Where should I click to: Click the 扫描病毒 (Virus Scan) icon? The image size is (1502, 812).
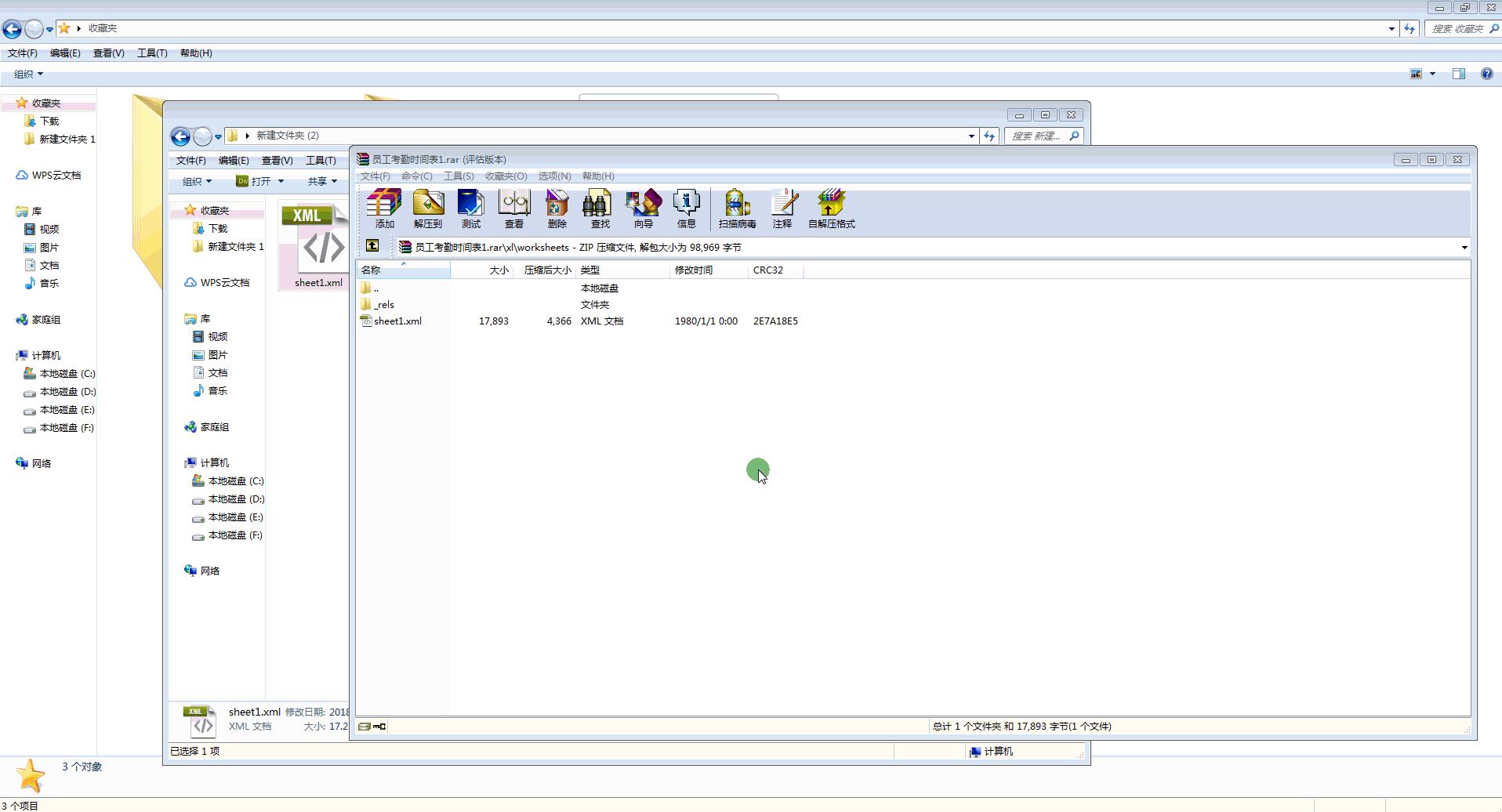[x=737, y=208]
